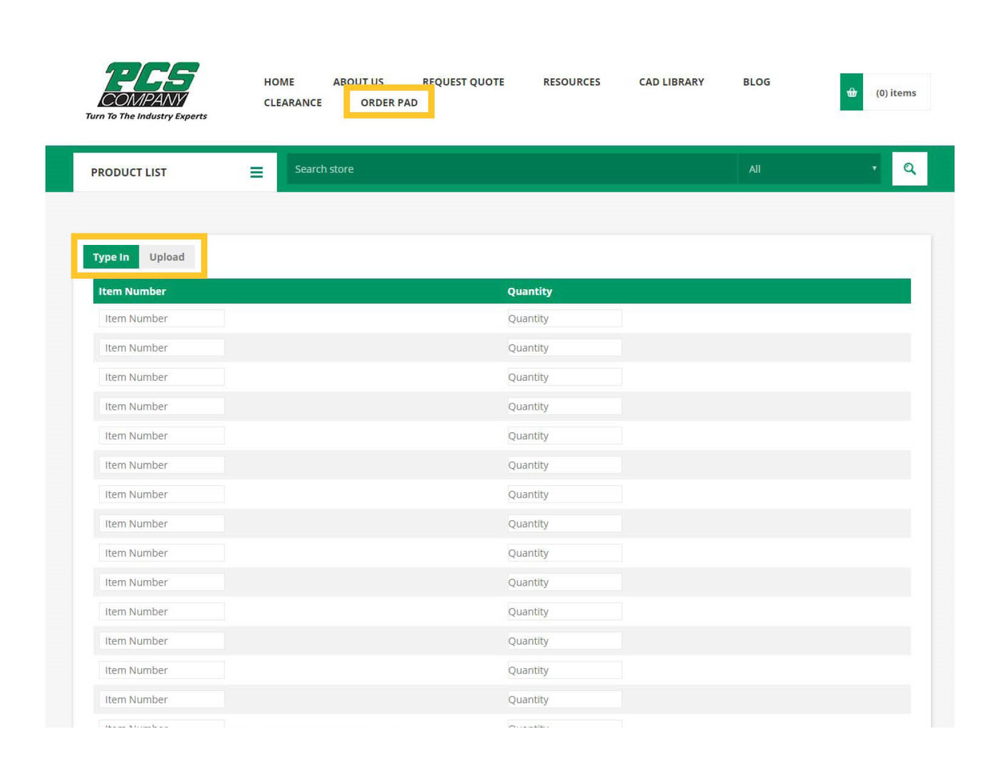The width and height of the screenshot is (1000, 773).
Task: Click the Search store text field
Action: point(510,169)
